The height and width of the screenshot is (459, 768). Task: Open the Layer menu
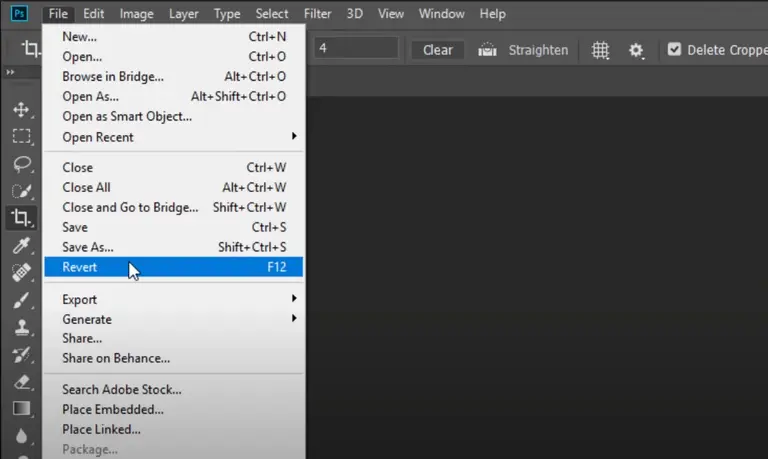pyautogui.click(x=184, y=14)
